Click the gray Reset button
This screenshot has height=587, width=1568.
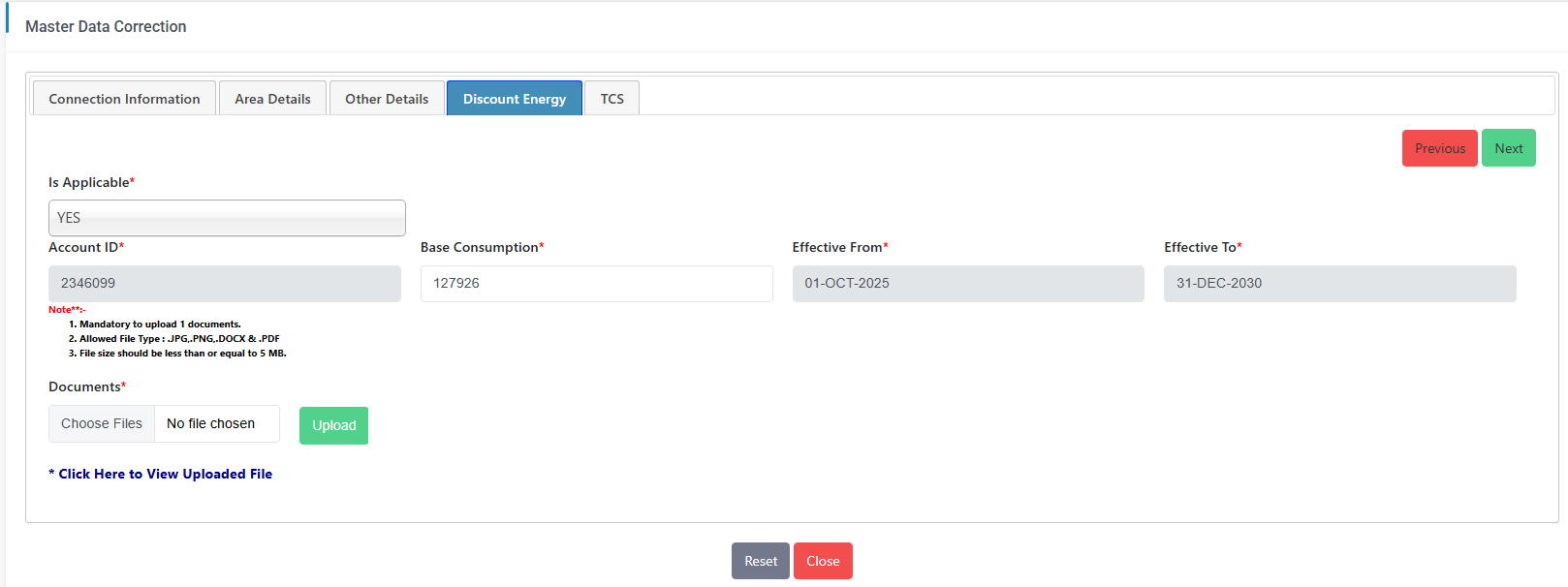pos(761,561)
